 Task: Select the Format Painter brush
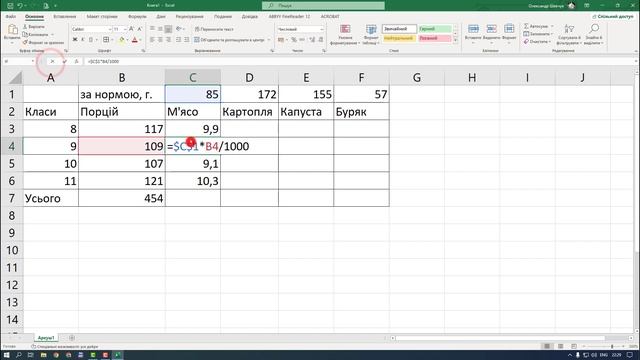[43, 42]
